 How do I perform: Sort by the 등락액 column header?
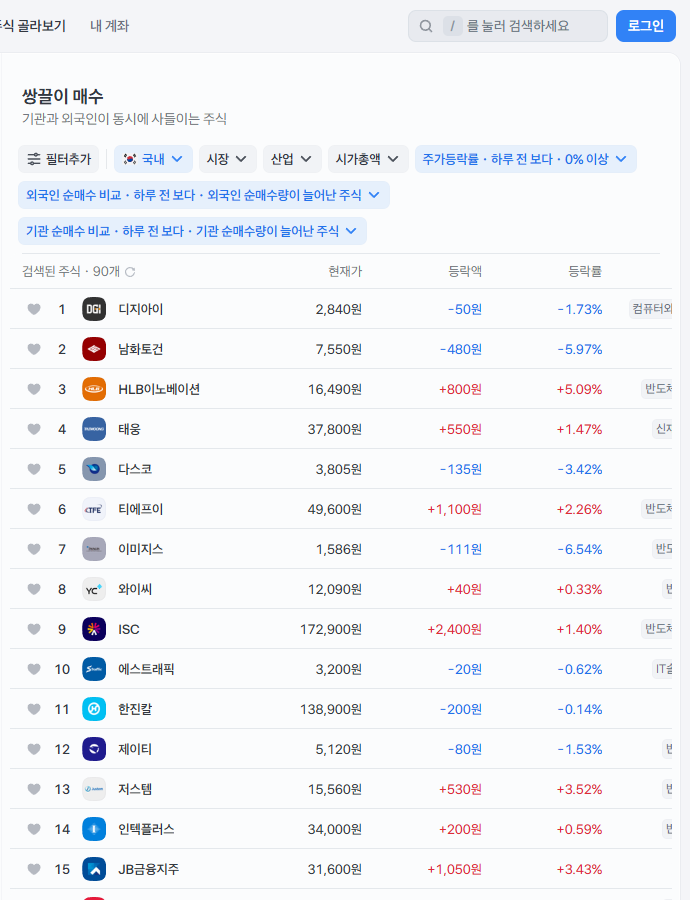pyautogui.click(x=465, y=271)
